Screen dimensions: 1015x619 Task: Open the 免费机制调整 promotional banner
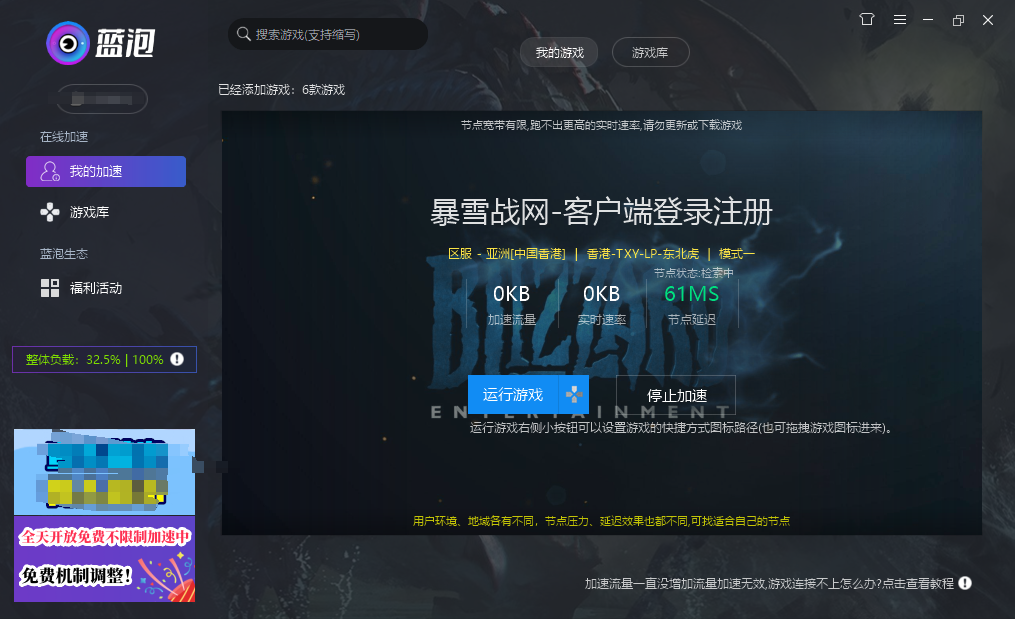[104, 558]
